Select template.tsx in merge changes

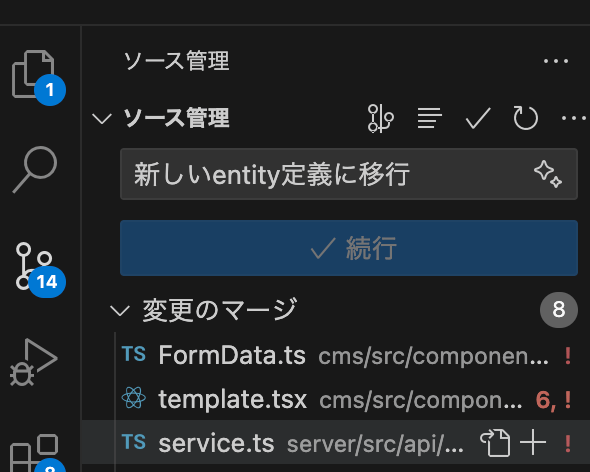pyautogui.click(x=346, y=399)
